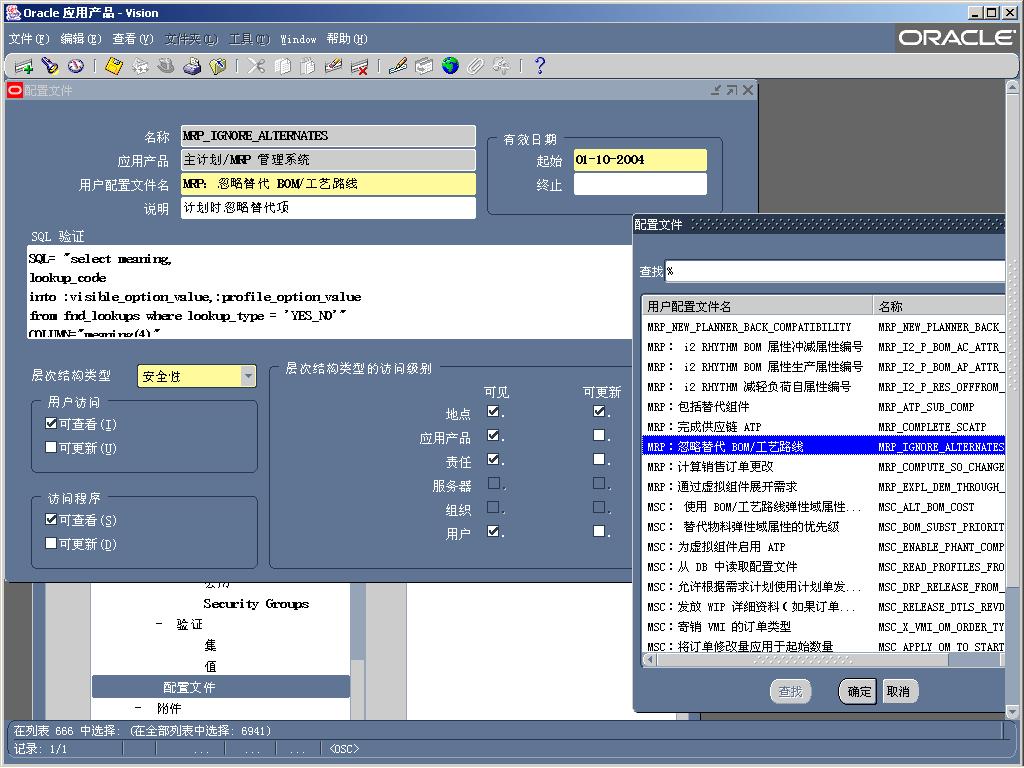The height and width of the screenshot is (768, 1024).
Task: Toggle the 可更新 checkbox for 责任
Action: pos(599,460)
